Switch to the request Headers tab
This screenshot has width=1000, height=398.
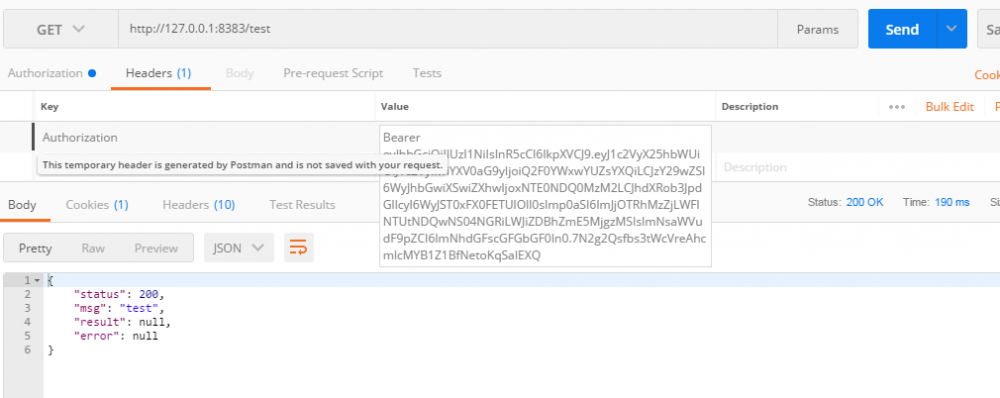coord(158,73)
